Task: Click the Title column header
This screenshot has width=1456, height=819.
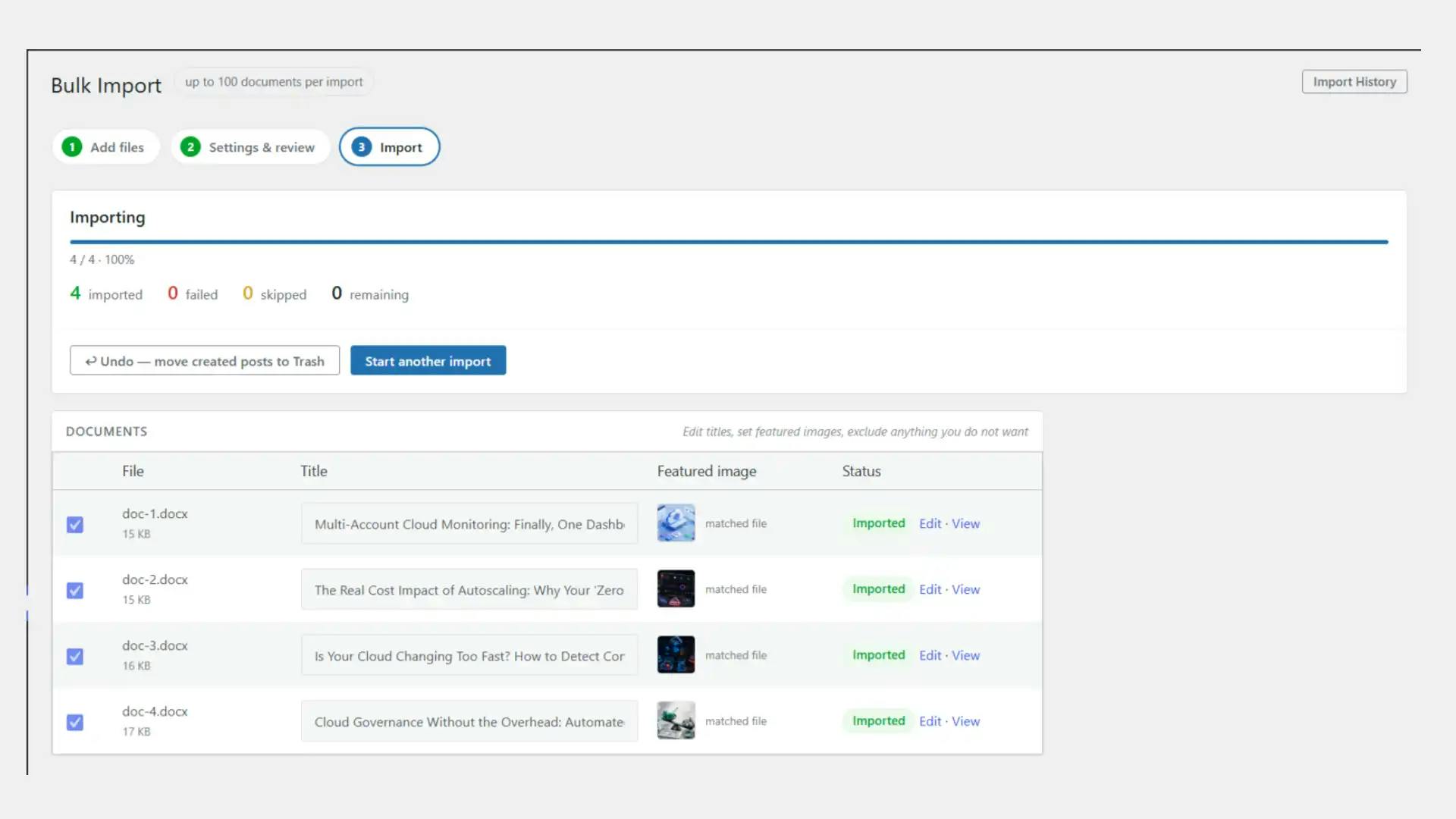Action: coord(314,471)
